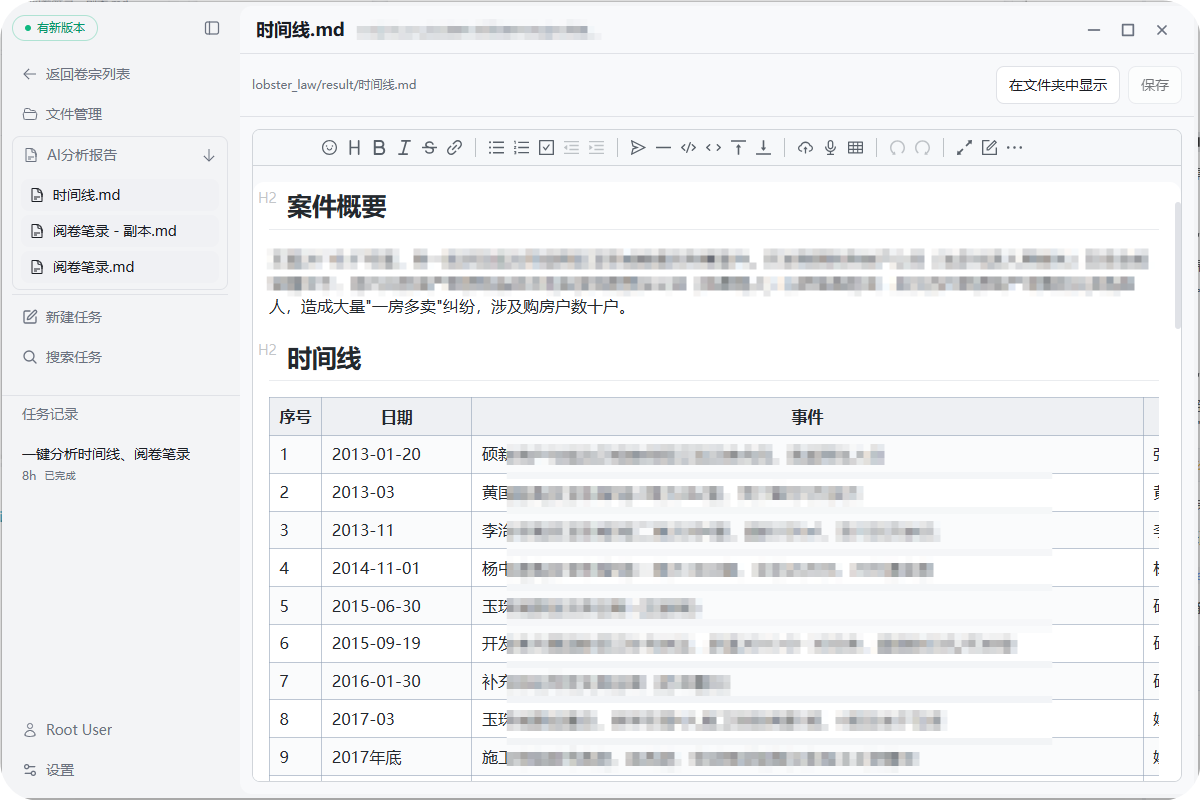The image size is (1200, 800).
Task: Open the emoji picker in toolbar
Action: (x=329, y=148)
